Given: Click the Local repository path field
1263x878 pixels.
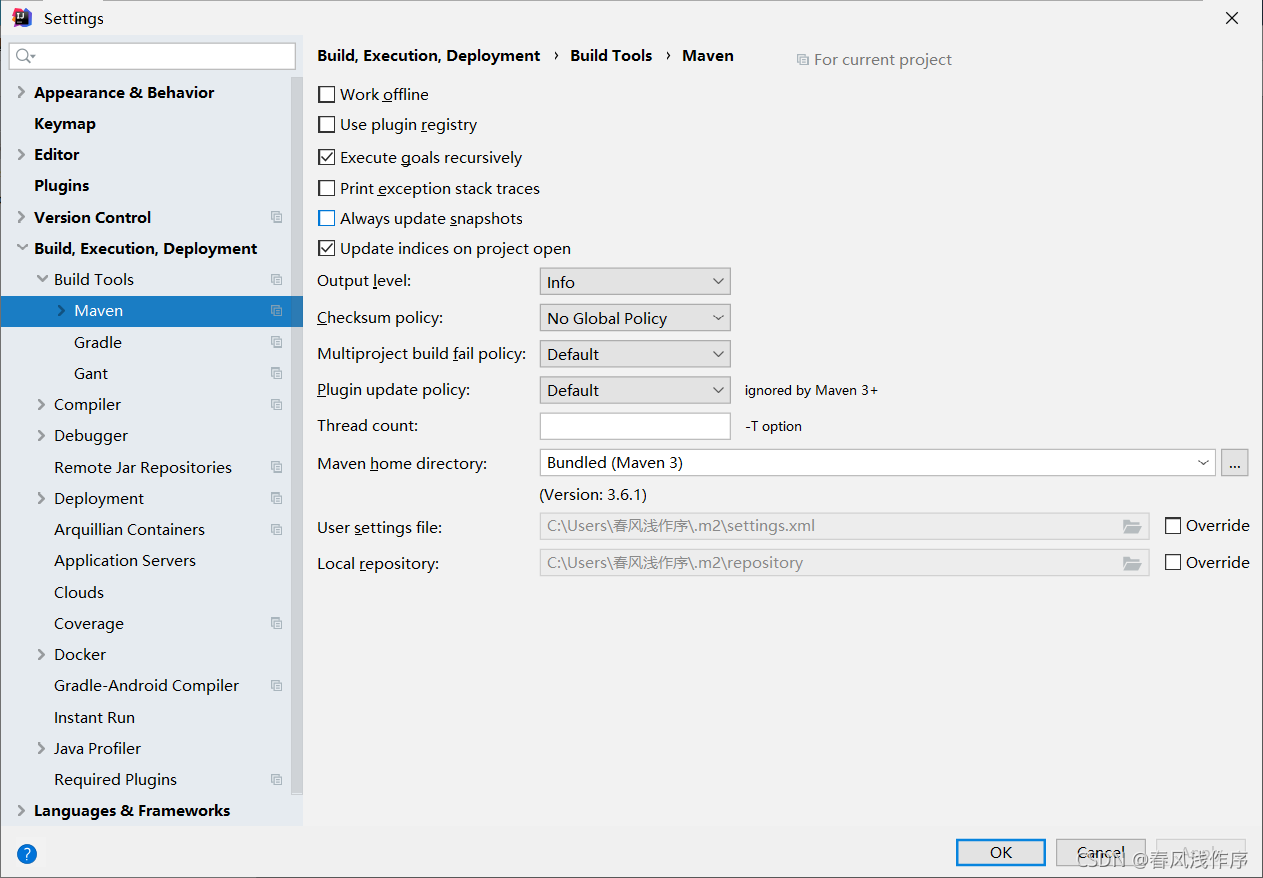Looking at the screenshot, I should 844,563.
